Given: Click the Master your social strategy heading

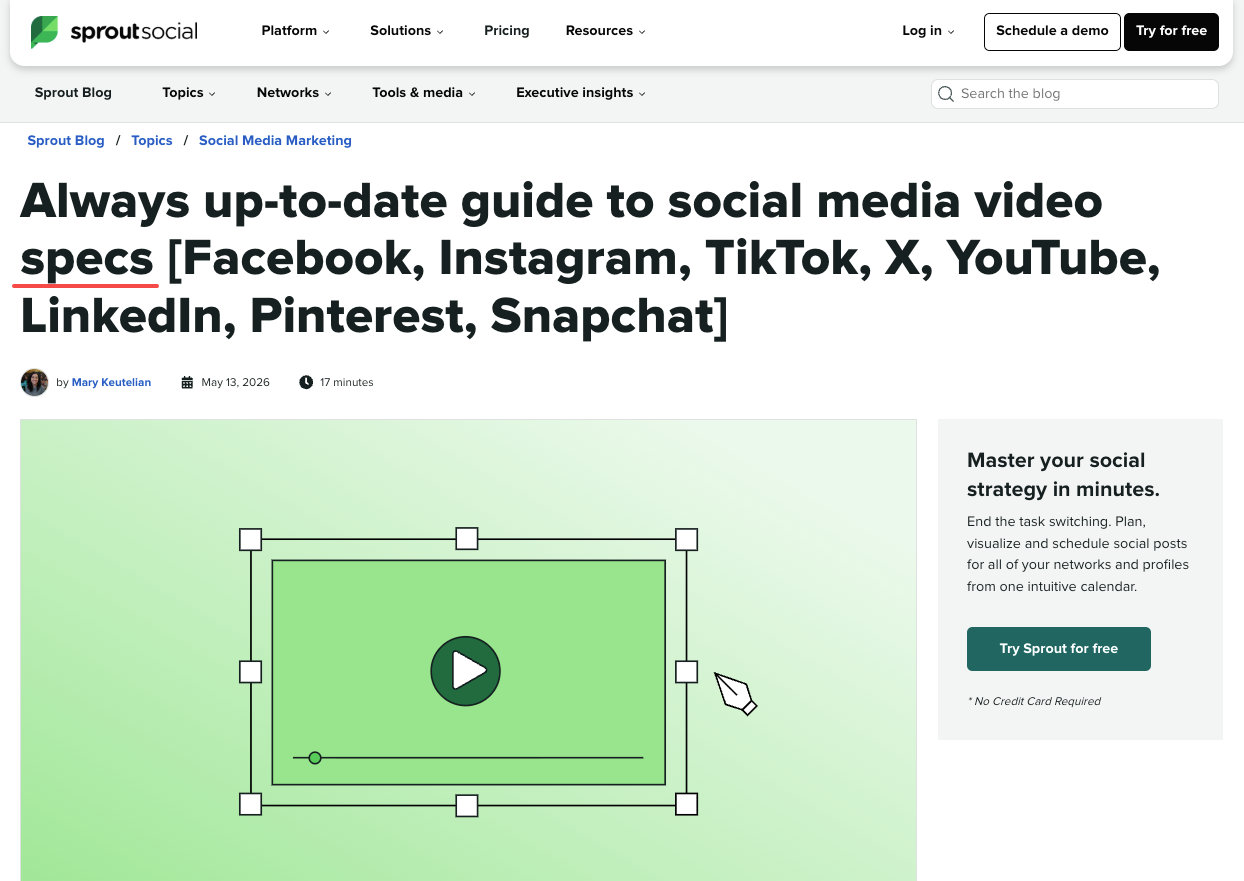Looking at the screenshot, I should point(1064,475).
